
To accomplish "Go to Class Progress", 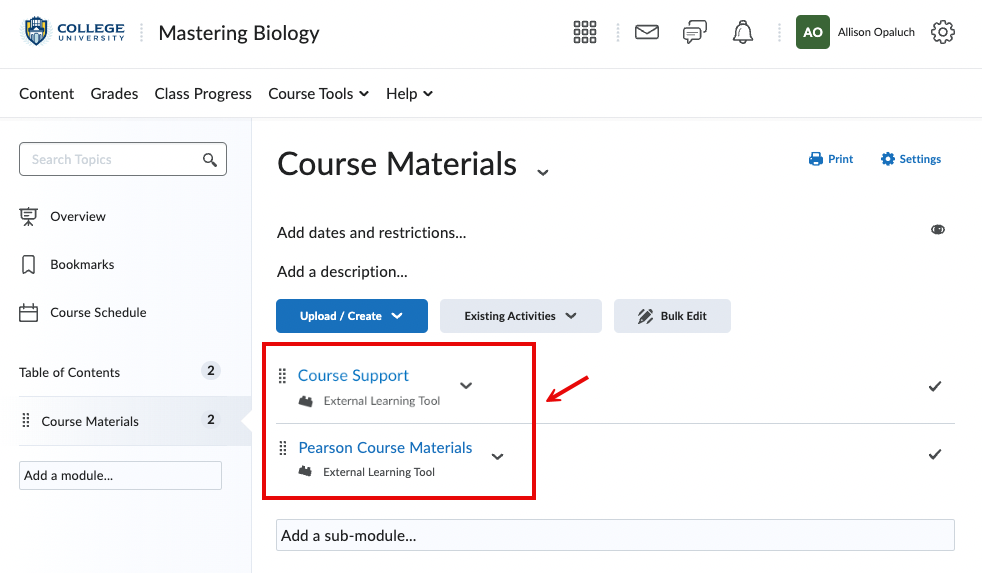I will pyautogui.click(x=203, y=93).
